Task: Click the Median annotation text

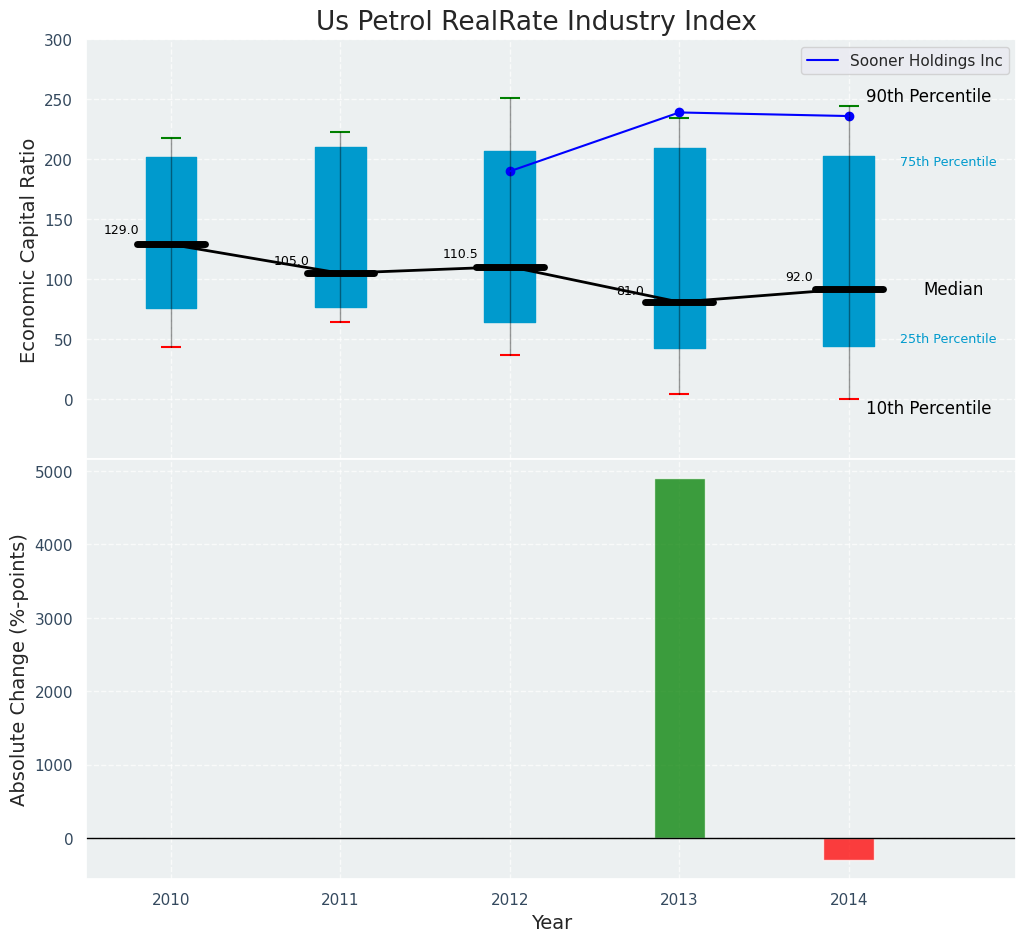Action: tap(953, 289)
